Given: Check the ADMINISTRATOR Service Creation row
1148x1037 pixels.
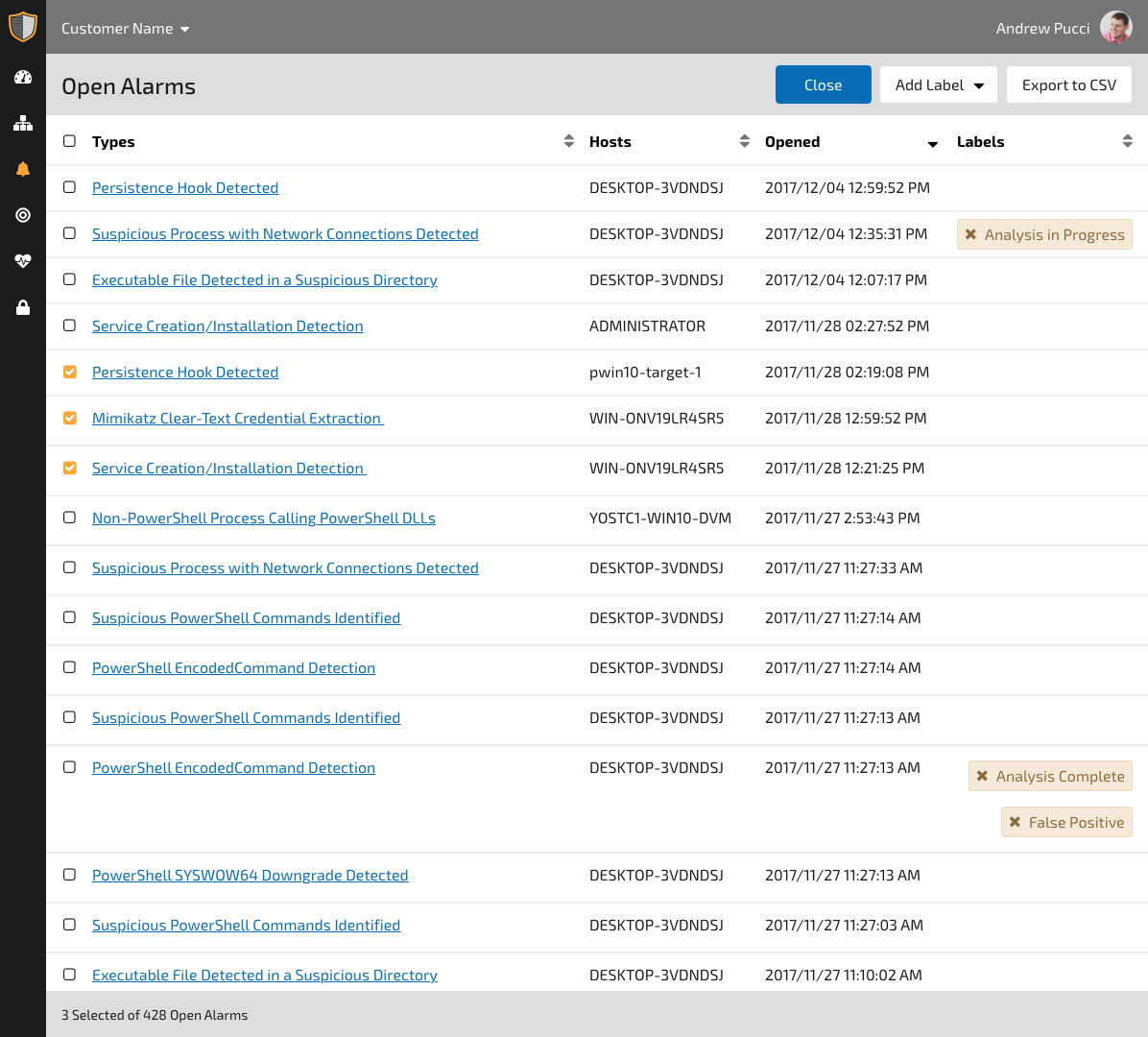Looking at the screenshot, I should [69, 326].
